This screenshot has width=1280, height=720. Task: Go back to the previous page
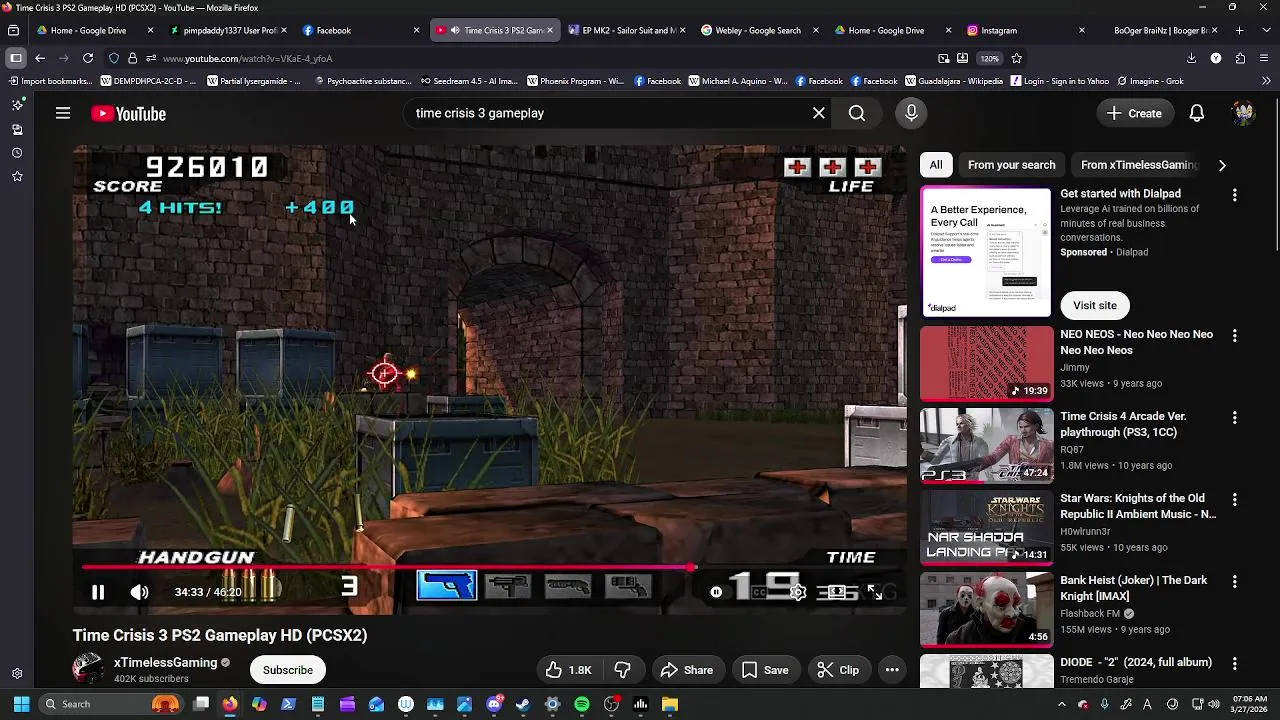pos(40,58)
